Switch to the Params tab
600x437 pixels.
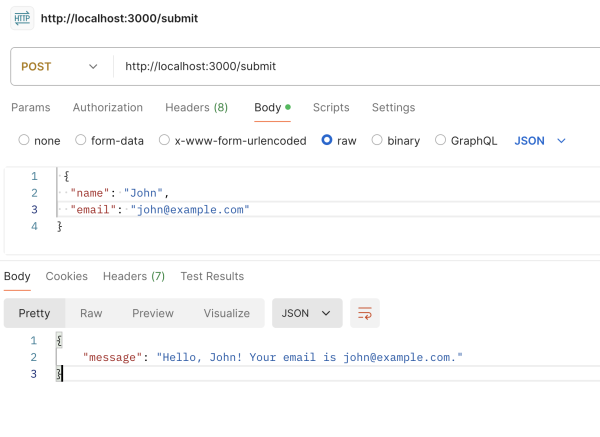point(30,107)
